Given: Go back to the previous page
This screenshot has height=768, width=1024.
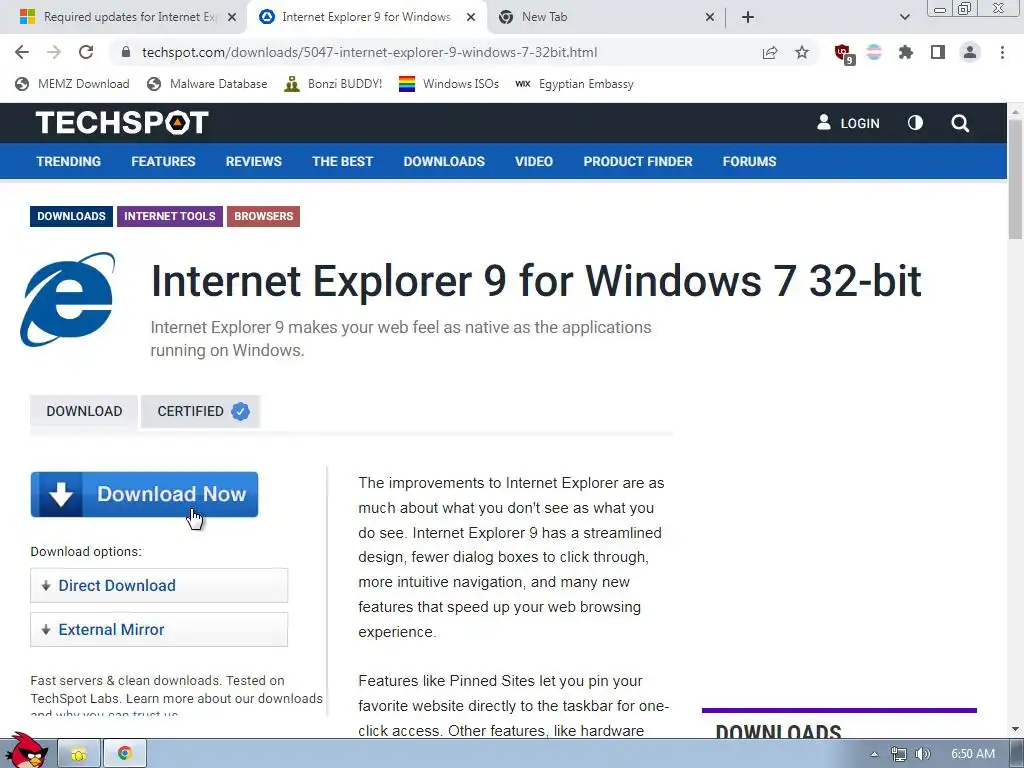Looking at the screenshot, I should point(22,52).
